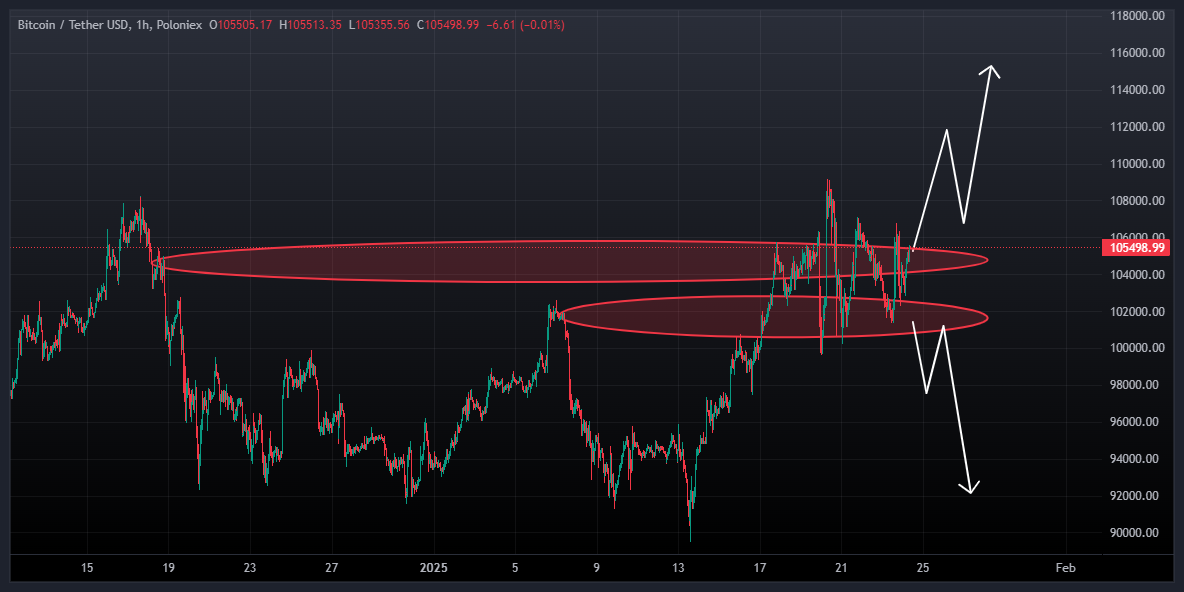The image size is (1184, 592).
Task: Click the Feb month label on time axis
Action: 1065,568
